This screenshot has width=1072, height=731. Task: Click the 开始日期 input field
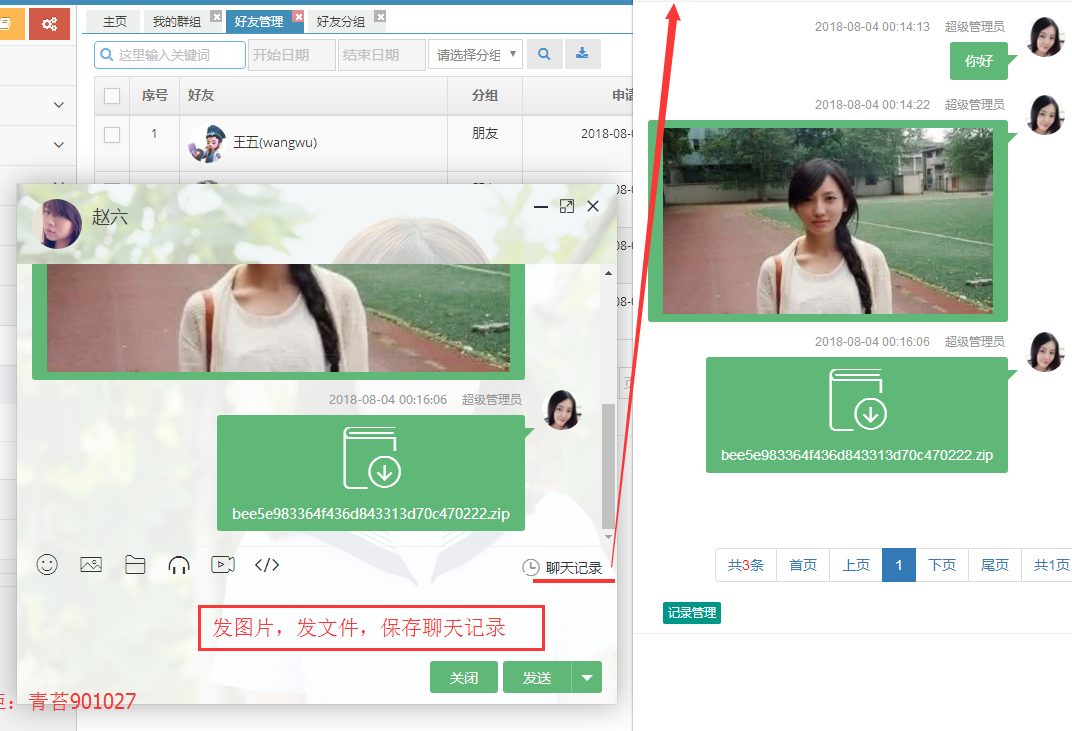coord(291,55)
